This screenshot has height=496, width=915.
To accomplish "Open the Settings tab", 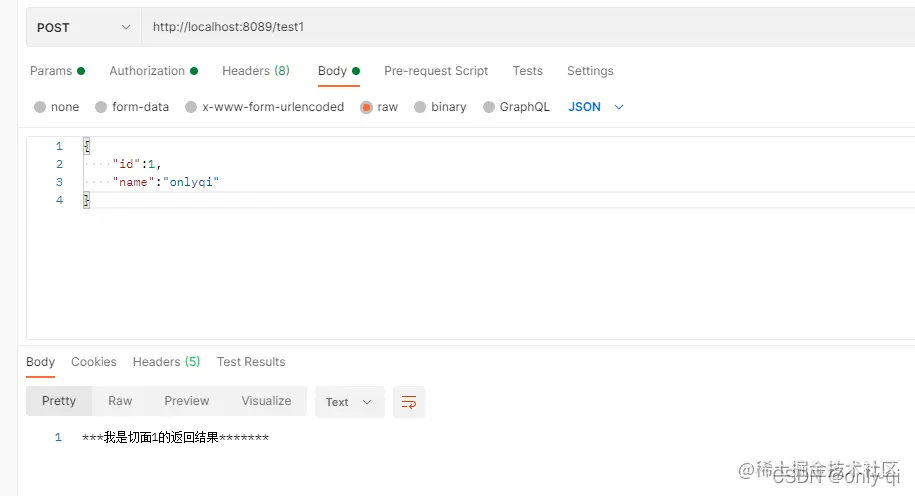I will tap(590, 71).
